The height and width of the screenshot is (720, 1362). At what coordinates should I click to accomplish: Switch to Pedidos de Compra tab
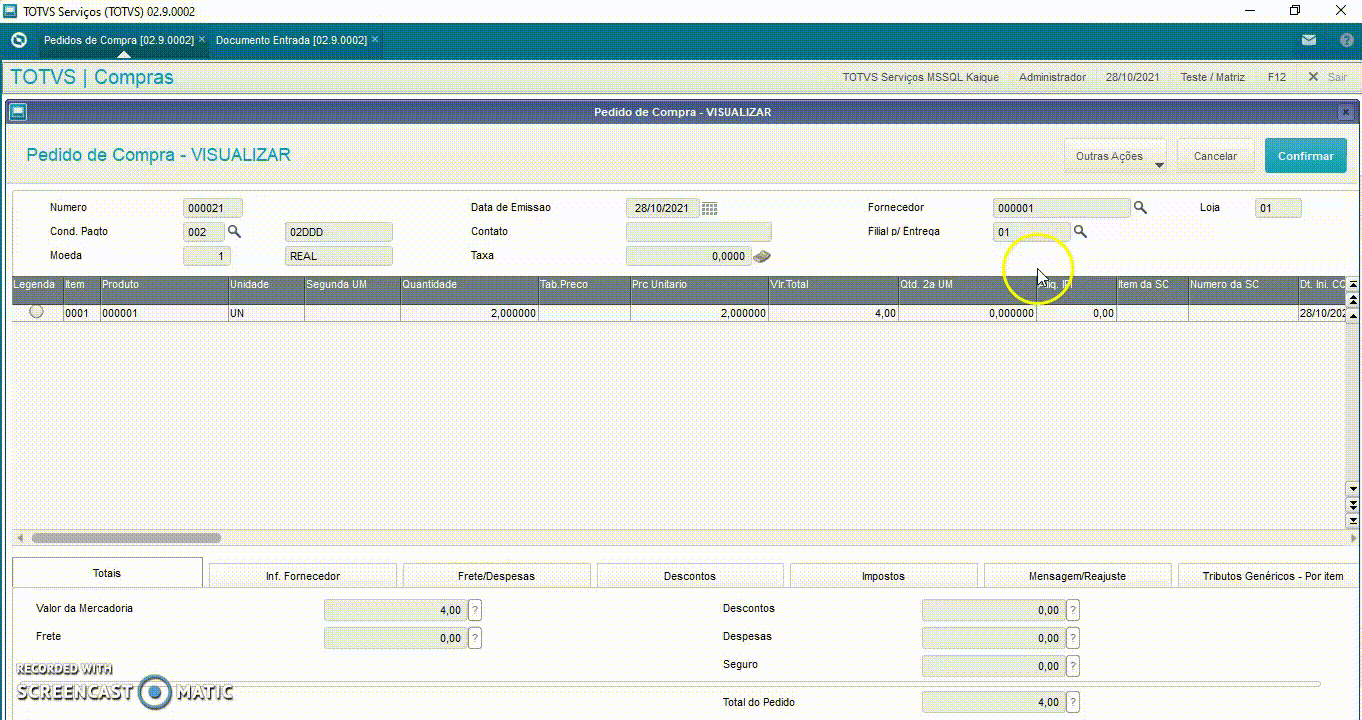pos(119,40)
